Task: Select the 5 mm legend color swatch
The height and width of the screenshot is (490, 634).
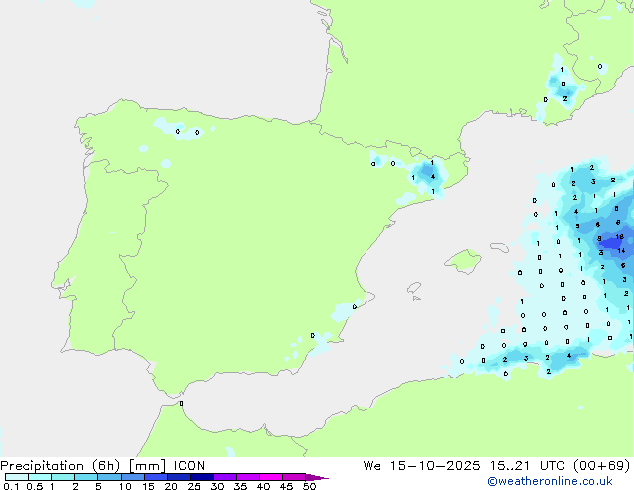Action: (x=109, y=478)
